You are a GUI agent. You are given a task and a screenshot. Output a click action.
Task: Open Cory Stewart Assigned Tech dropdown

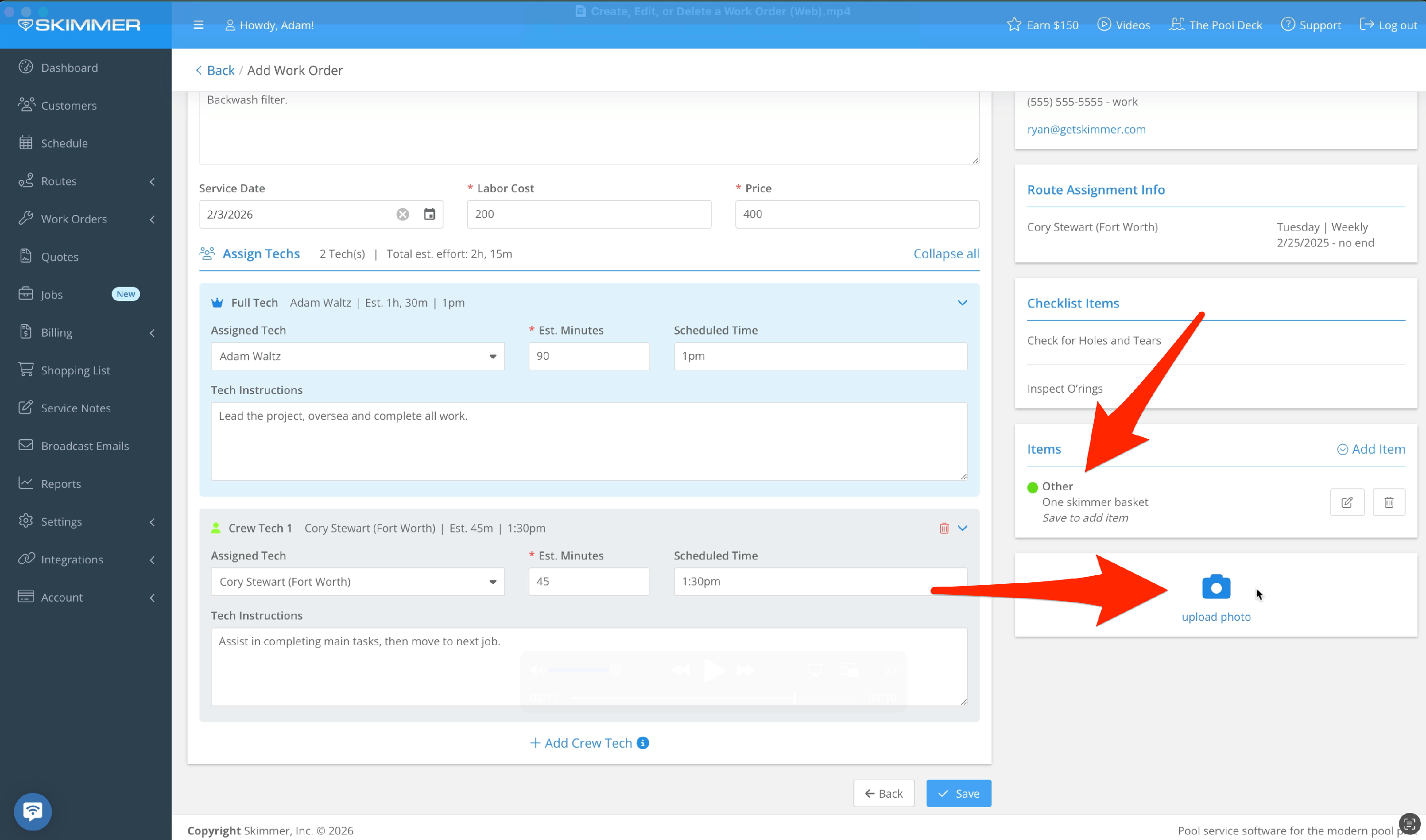(357, 581)
